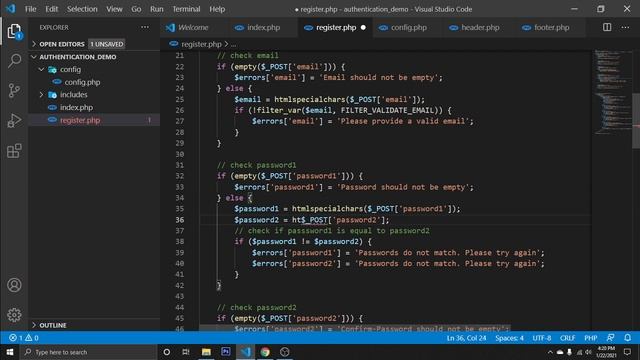640x360 pixels.
Task: Open the Run menu
Action: (157, 9)
